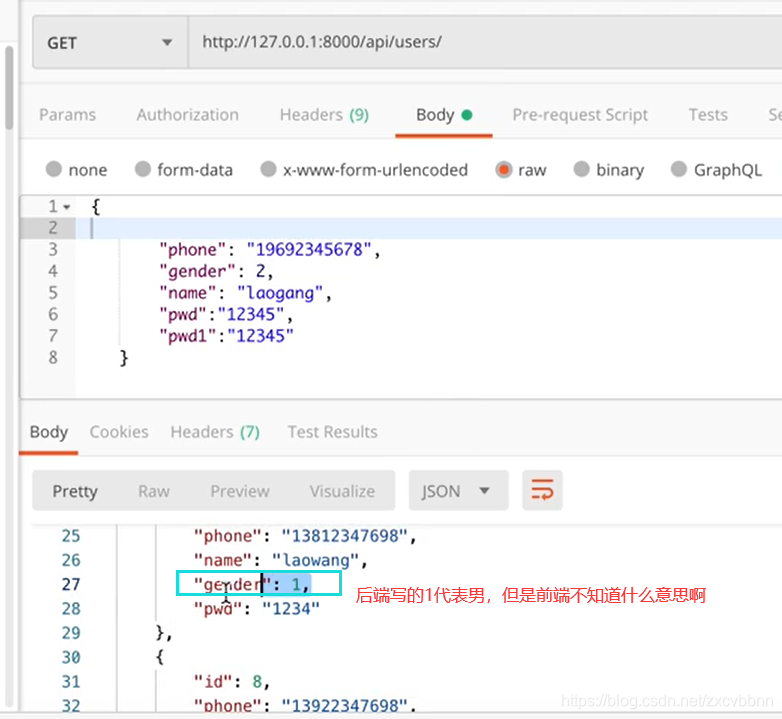Viewport: 782px width, 719px height.
Task: Select the raw body type radio
Action: [x=504, y=170]
